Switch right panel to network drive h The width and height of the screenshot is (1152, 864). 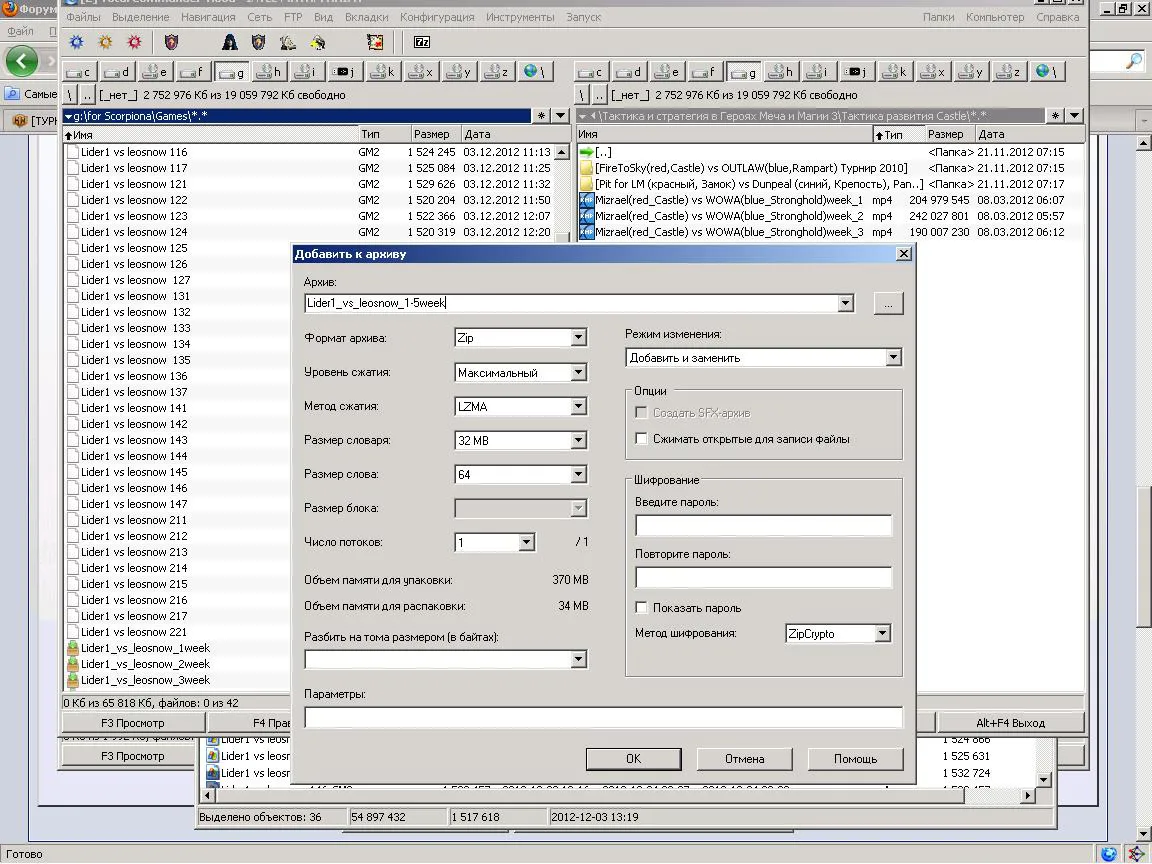point(780,72)
